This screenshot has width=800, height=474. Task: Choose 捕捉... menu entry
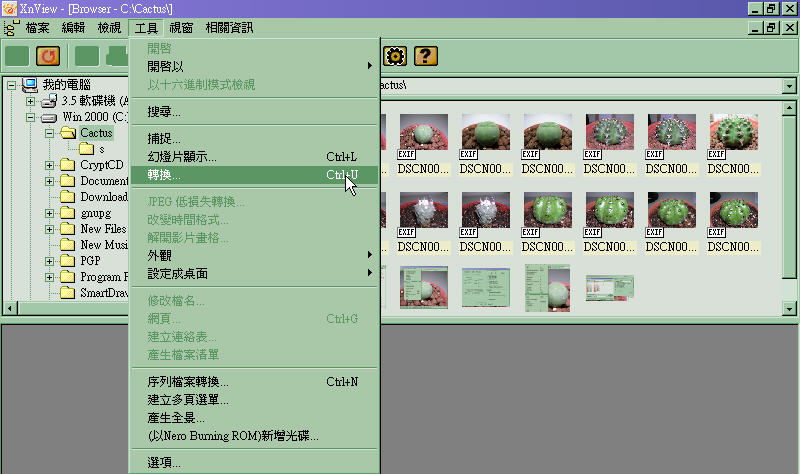click(255, 138)
